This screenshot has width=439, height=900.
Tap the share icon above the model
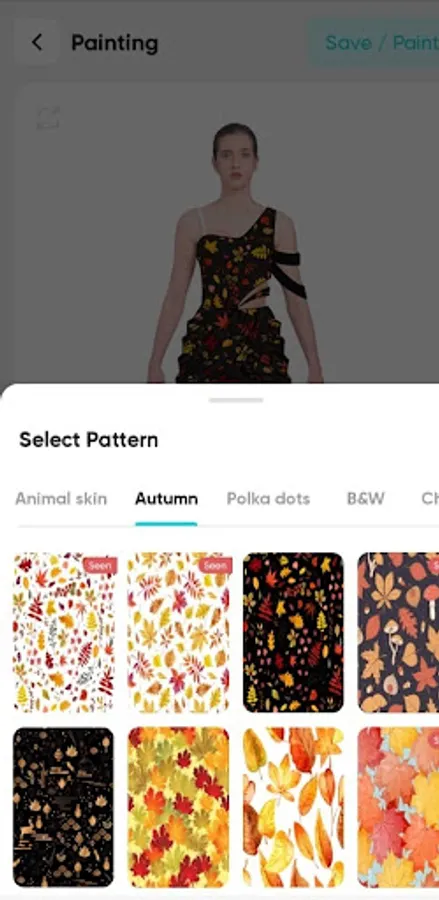48,118
